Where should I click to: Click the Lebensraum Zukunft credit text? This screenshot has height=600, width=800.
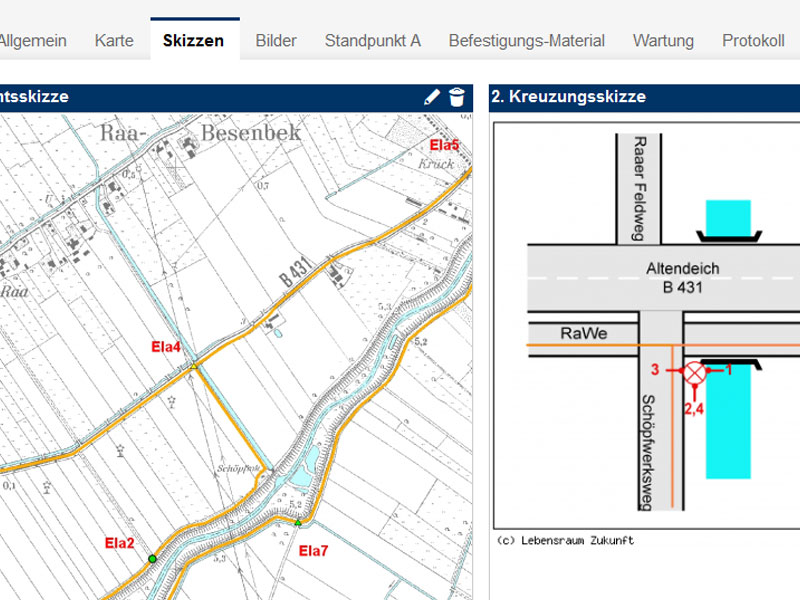coord(565,538)
